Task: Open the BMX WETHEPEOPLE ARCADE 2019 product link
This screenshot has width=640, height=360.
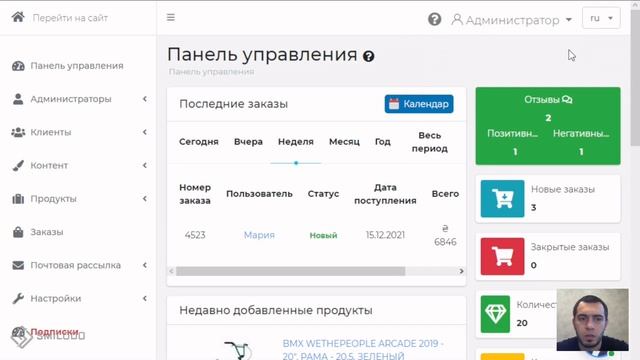Action: (362, 349)
